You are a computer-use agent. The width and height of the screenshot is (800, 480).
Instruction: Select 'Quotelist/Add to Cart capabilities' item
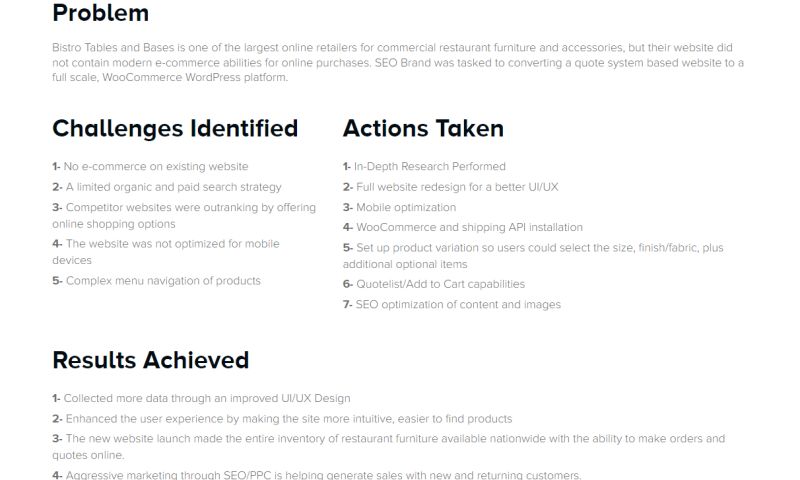tap(433, 284)
